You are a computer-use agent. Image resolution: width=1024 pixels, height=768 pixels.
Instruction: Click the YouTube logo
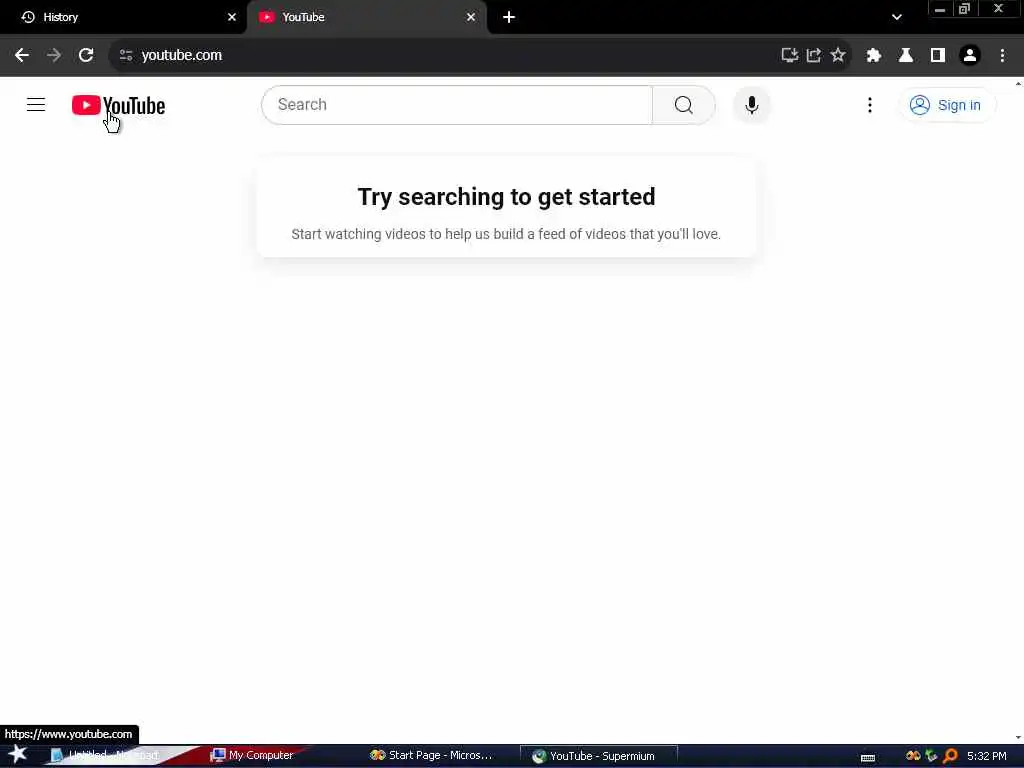118,105
